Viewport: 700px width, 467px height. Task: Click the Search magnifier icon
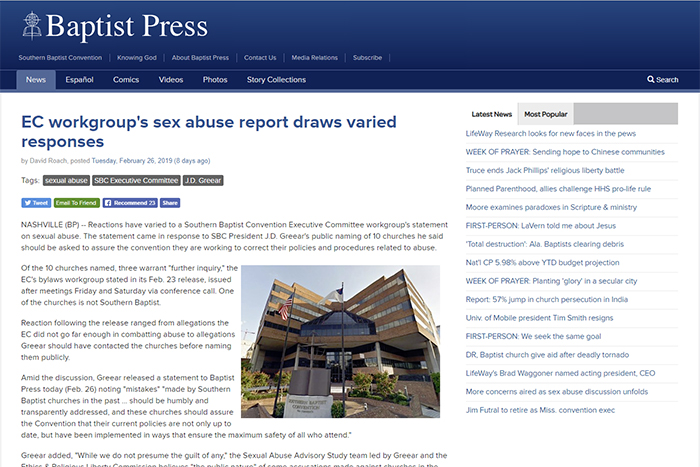(x=650, y=79)
